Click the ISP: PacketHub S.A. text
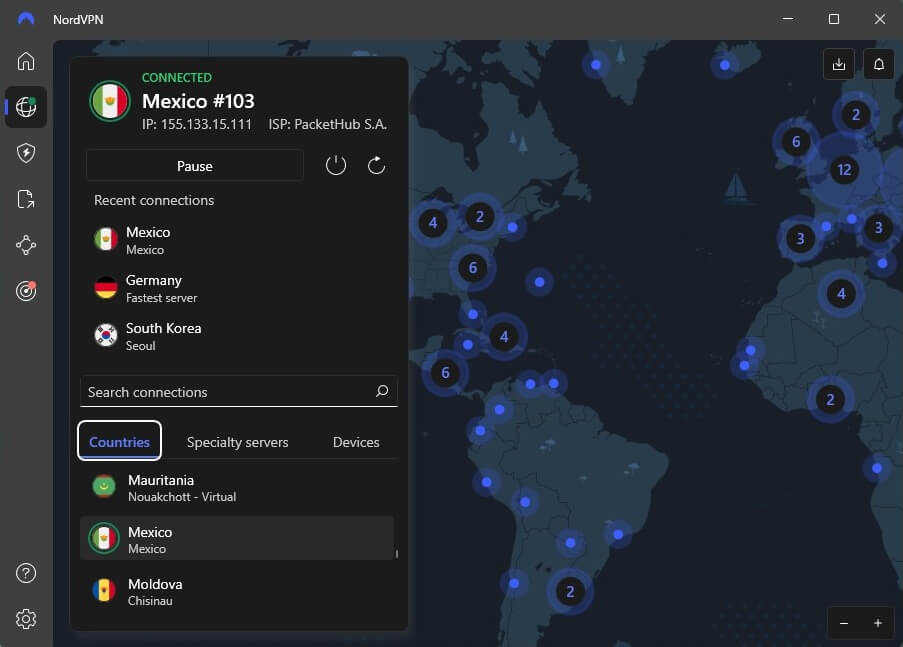903x647 pixels. [x=328, y=124]
